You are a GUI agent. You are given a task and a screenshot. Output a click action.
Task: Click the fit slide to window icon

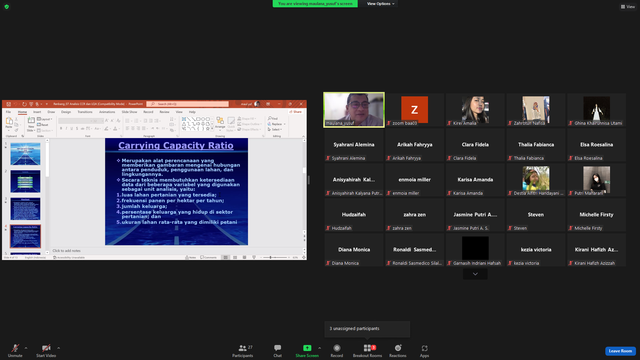304,258
